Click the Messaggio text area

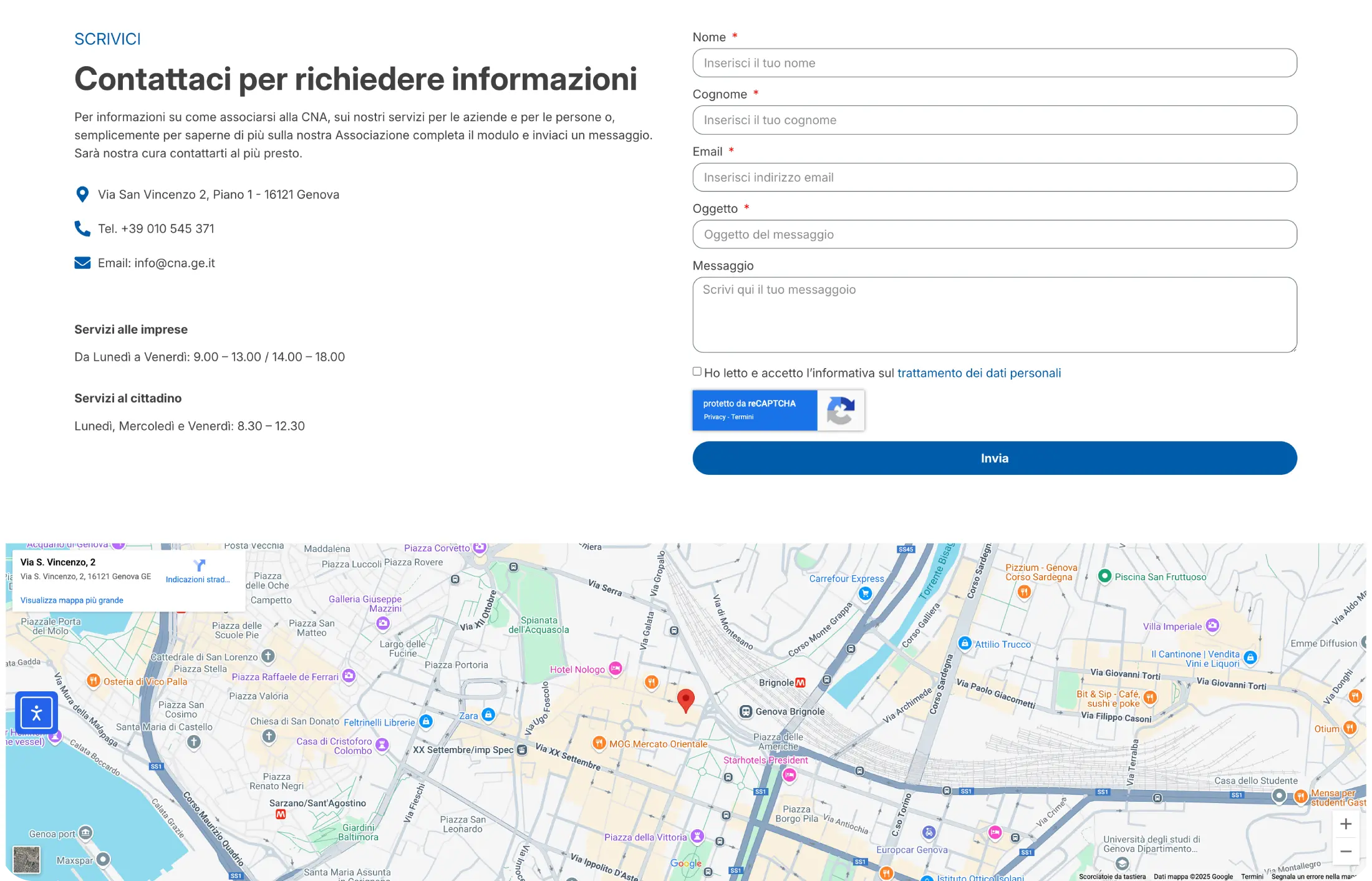coord(994,315)
